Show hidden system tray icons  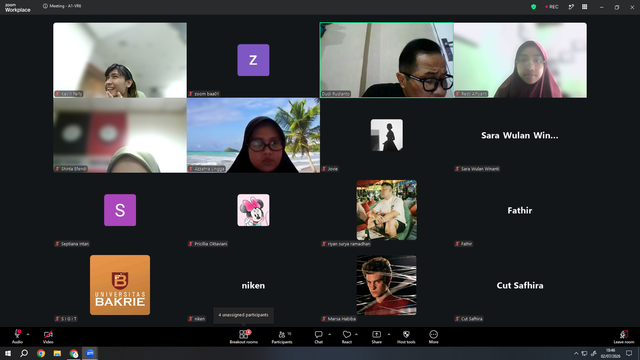tap(576, 353)
